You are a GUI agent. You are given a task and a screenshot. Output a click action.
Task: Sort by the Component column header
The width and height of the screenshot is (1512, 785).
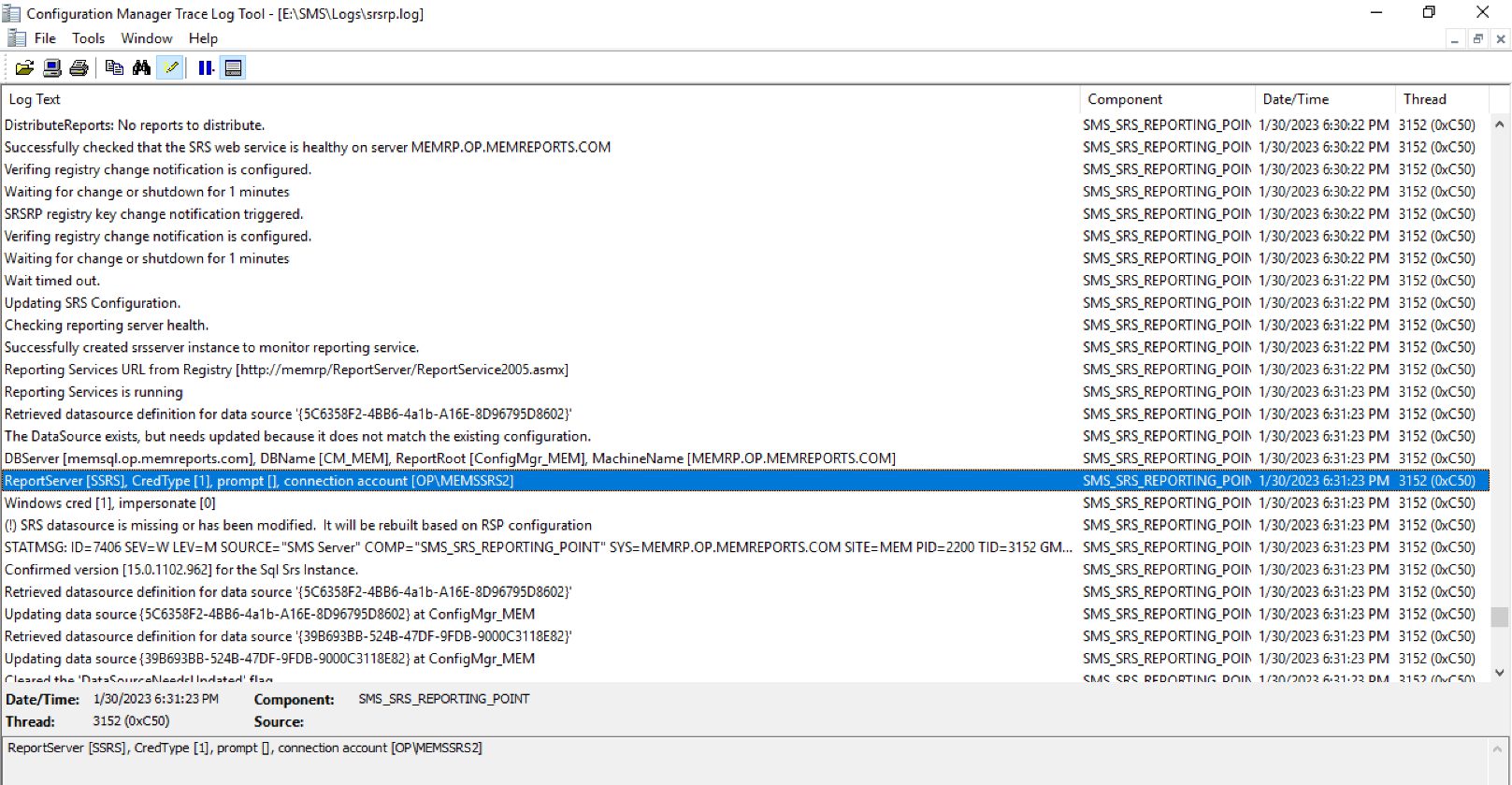coord(1167,99)
